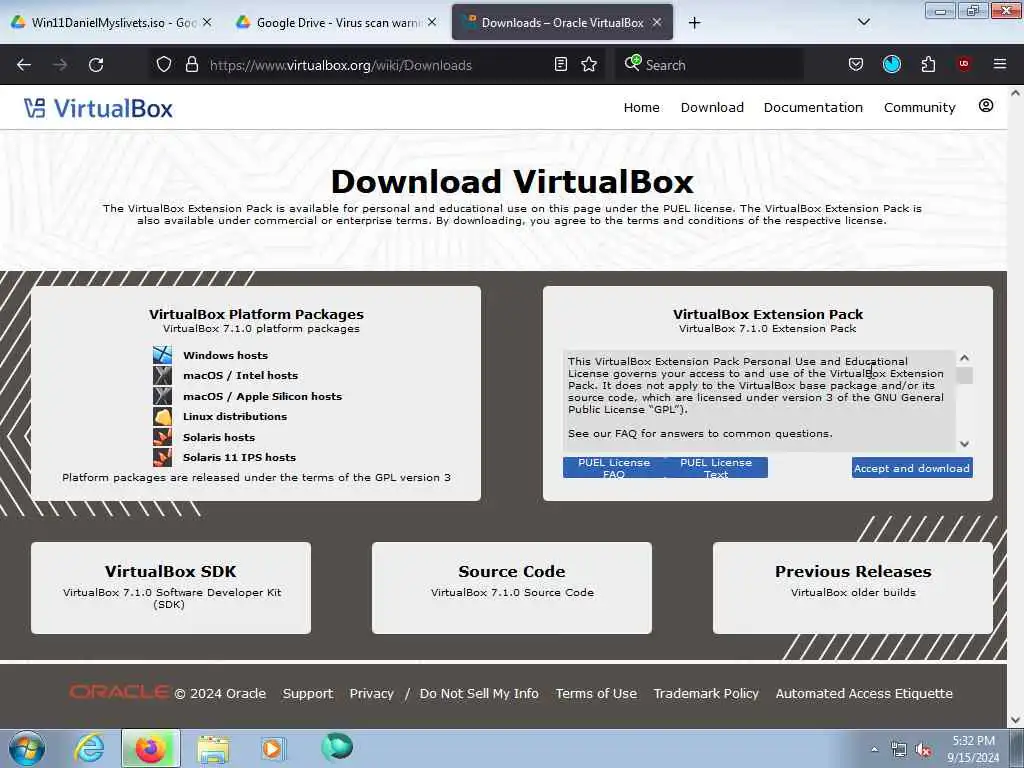The height and width of the screenshot is (768, 1024).
Task: Open Firefox hamburger application menu
Action: click(x=999, y=64)
